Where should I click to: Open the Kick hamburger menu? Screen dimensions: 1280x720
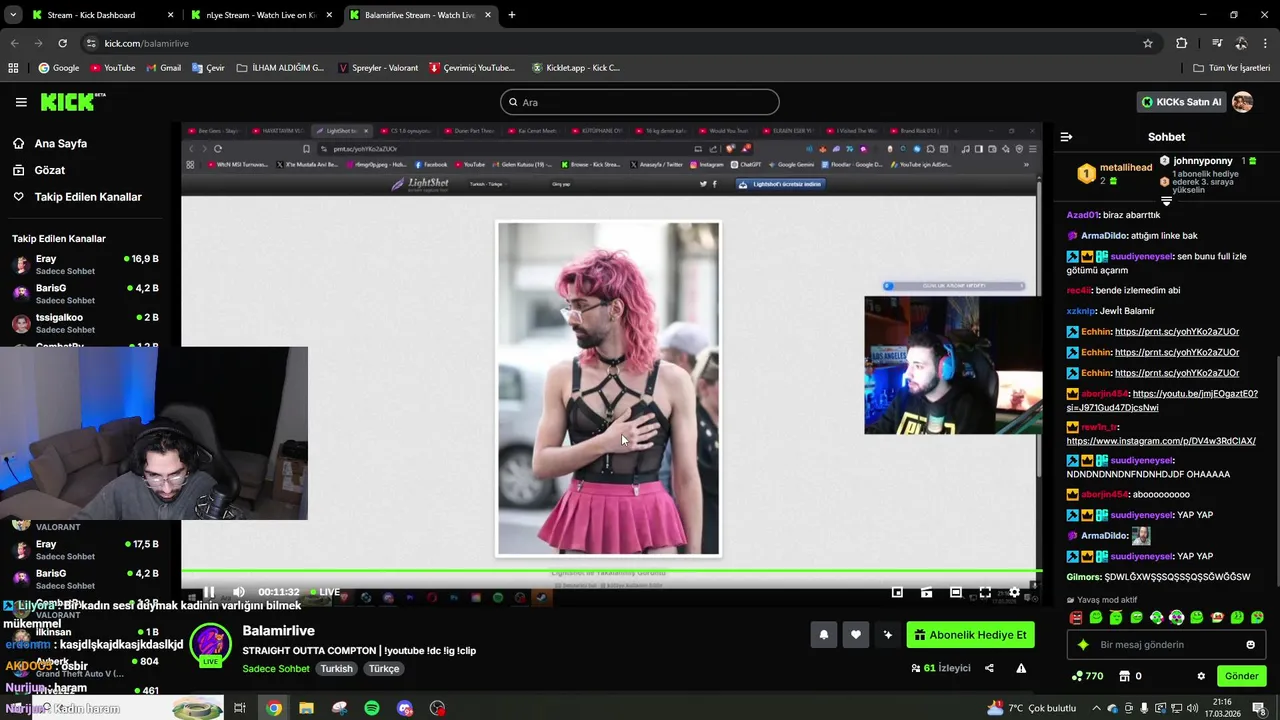click(21, 102)
